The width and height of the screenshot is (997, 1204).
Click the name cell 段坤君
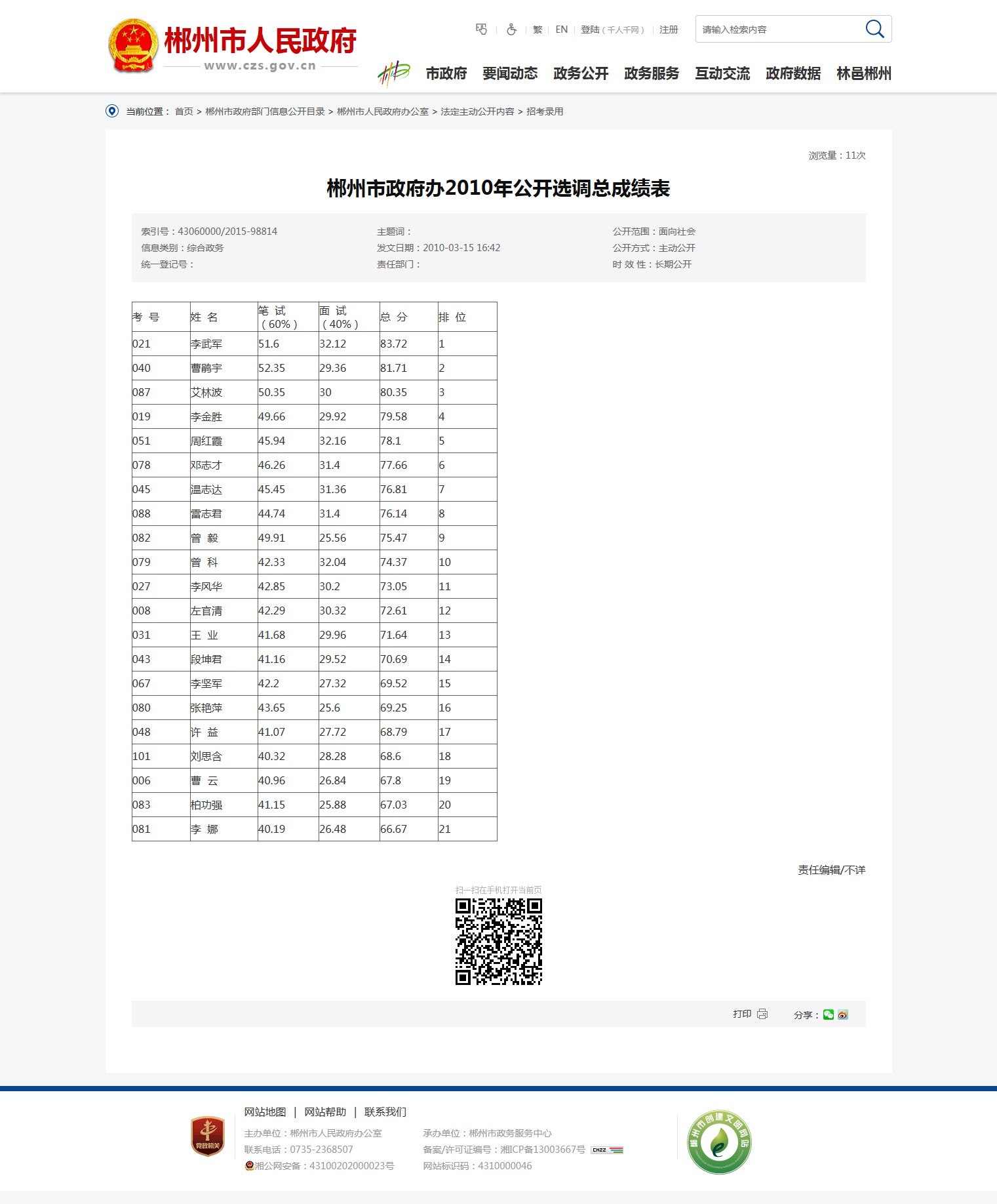[x=206, y=659]
